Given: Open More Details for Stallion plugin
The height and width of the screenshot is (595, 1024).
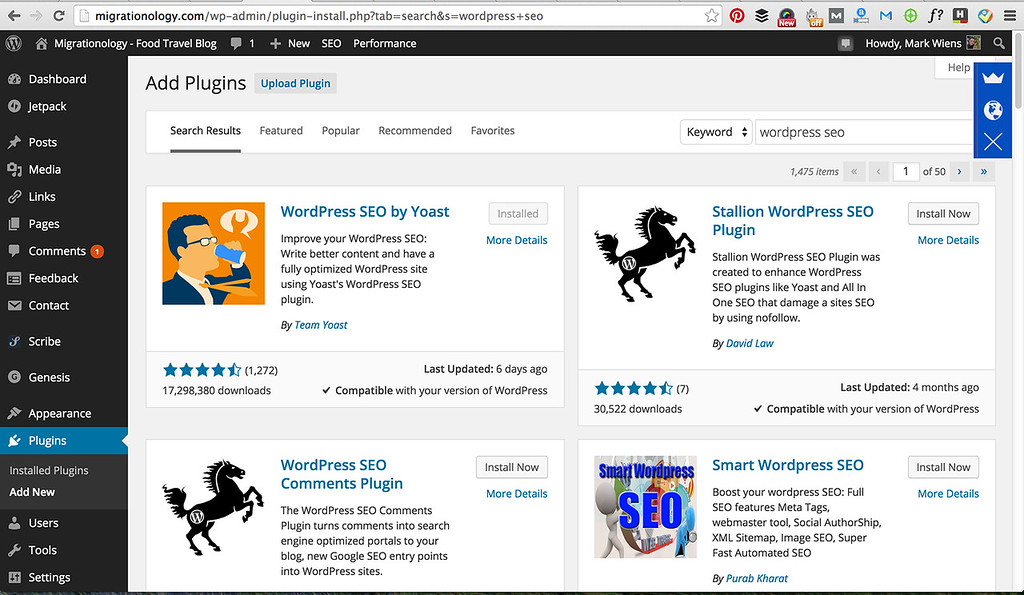Looking at the screenshot, I should (x=948, y=240).
